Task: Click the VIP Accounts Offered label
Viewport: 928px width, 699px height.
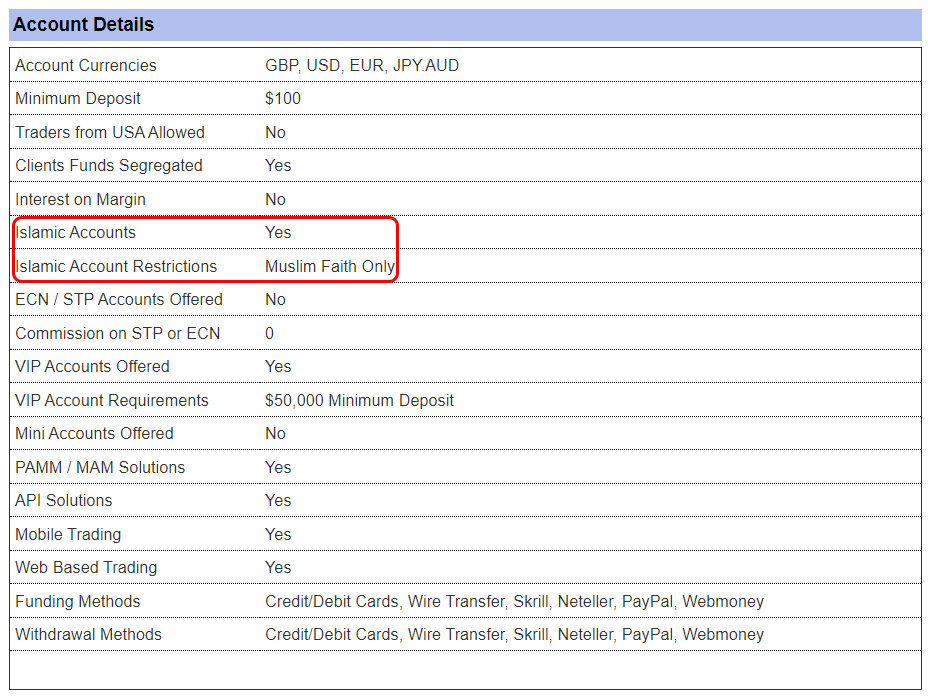Action: click(92, 366)
